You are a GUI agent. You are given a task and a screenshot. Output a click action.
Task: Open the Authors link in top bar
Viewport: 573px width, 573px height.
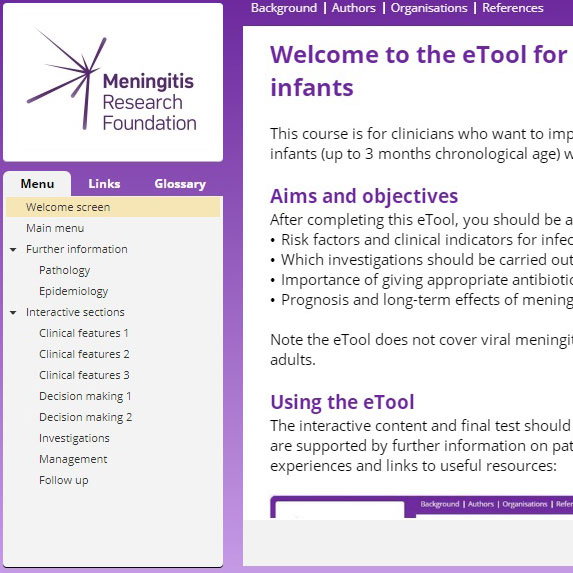354,8
